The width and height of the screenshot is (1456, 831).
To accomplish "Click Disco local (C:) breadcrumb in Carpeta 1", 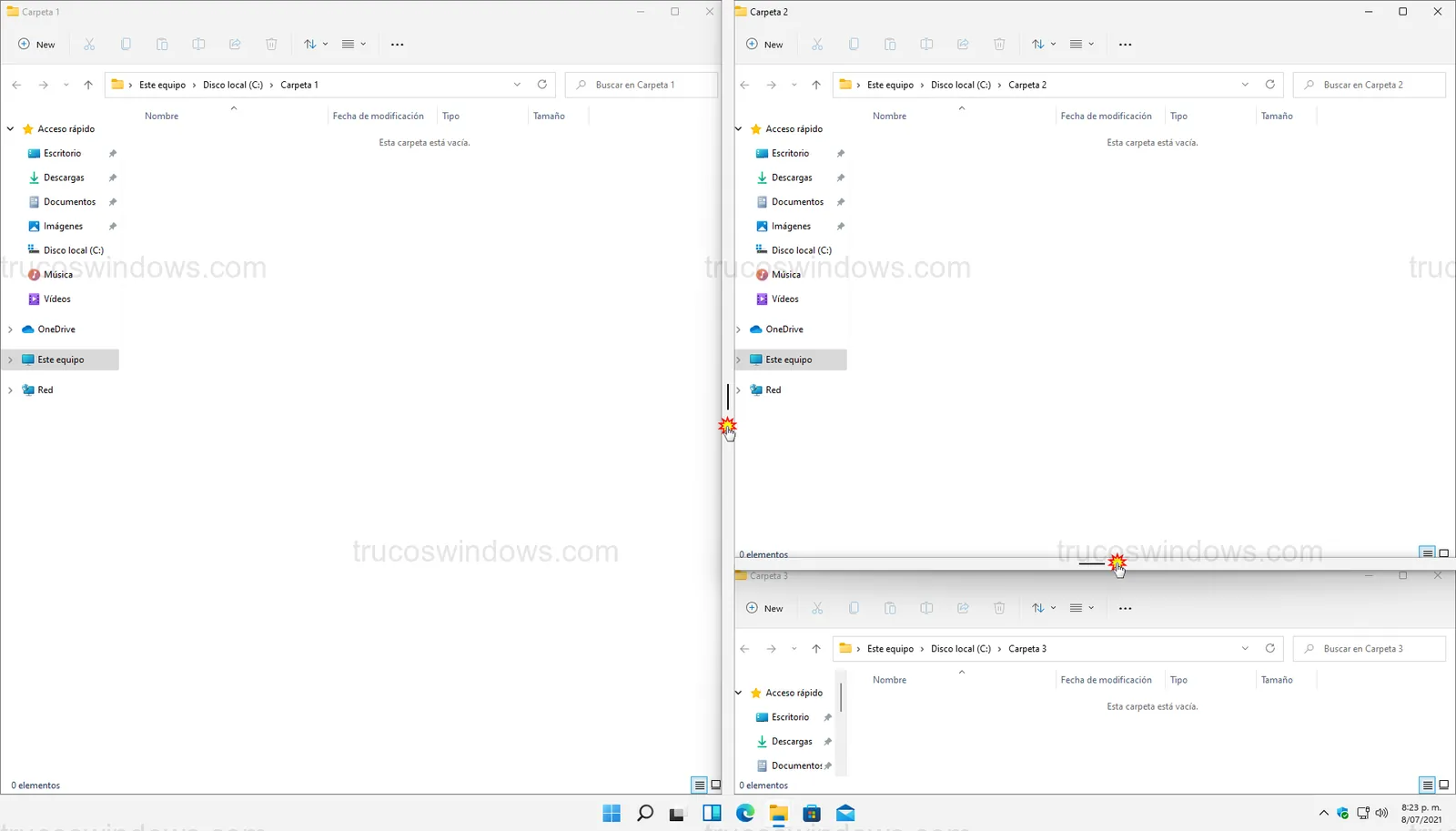I will point(233,85).
